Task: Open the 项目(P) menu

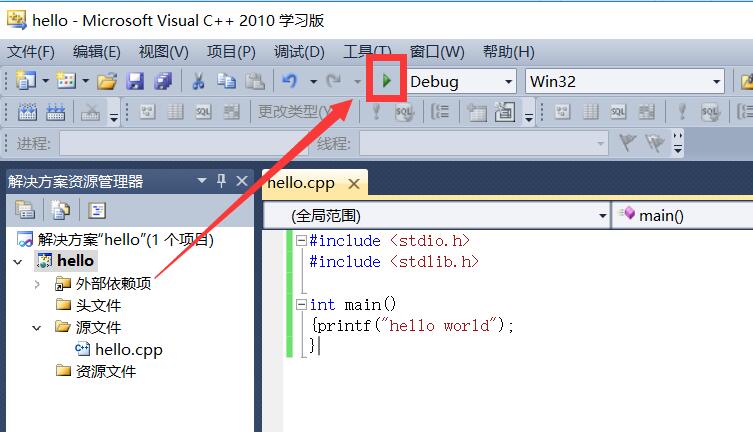Action: [x=231, y=51]
